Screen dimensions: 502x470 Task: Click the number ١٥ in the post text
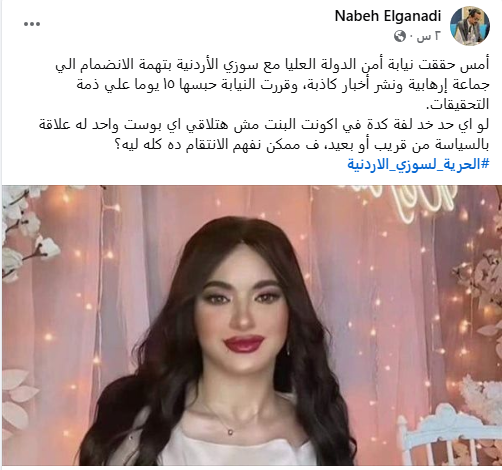(x=170, y=85)
